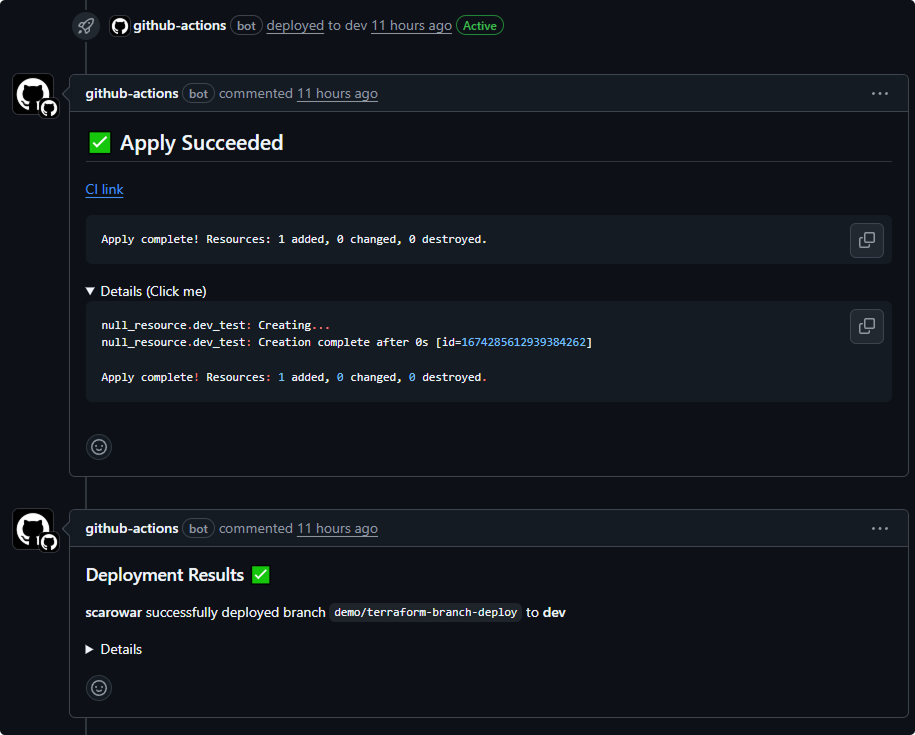
Task: Click the bot label on Apply Succeeded comment
Action: pyautogui.click(x=198, y=93)
